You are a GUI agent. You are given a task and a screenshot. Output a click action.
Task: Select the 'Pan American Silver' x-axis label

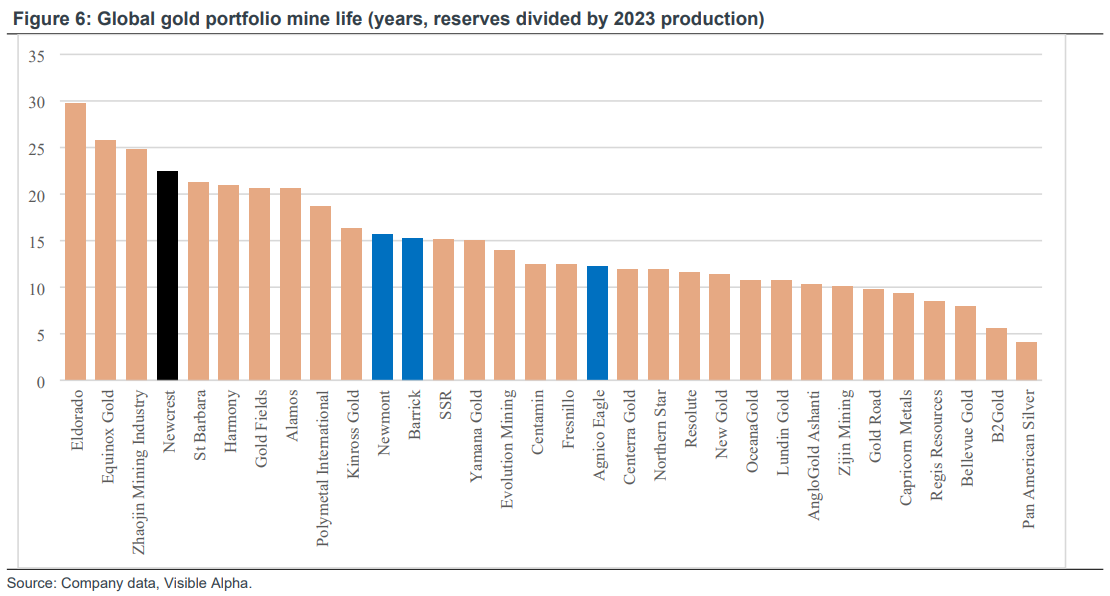click(1030, 459)
